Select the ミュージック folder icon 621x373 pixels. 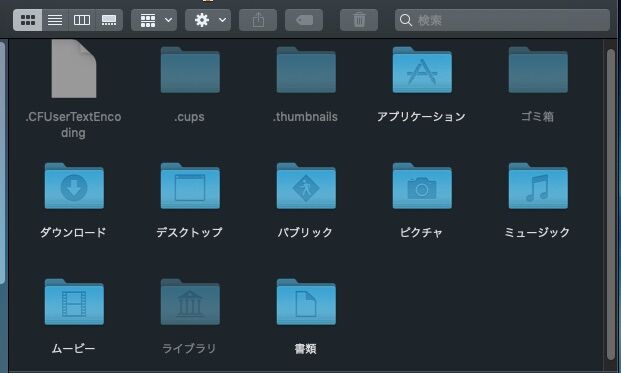tap(538, 186)
